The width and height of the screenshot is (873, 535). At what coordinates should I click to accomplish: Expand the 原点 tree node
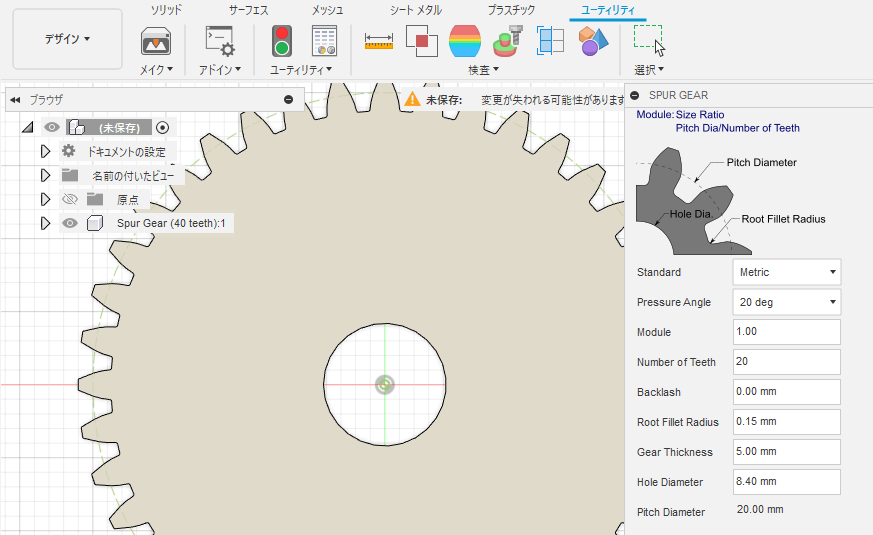pyautogui.click(x=45, y=199)
